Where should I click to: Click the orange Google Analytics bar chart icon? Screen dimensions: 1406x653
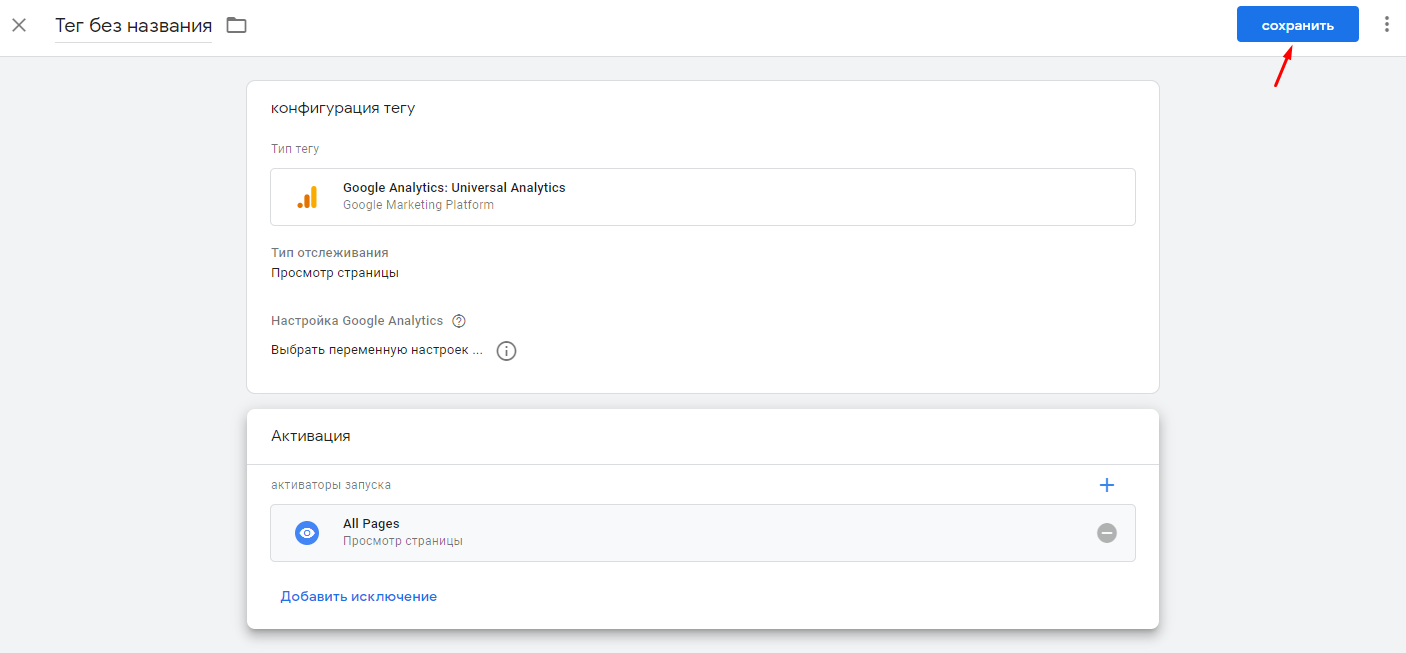coord(307,197)
